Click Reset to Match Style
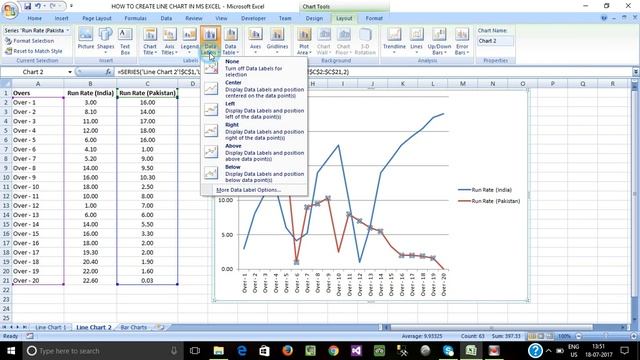 [x=33, y=51]
